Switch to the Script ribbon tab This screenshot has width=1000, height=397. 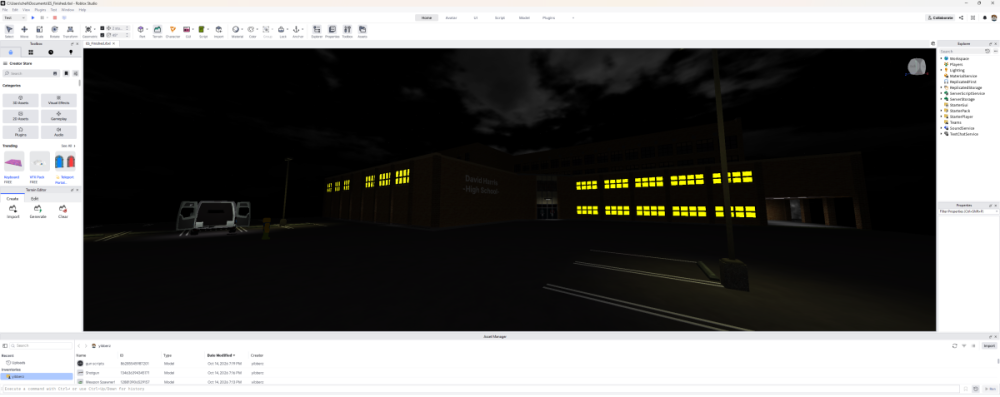(500, 18)
